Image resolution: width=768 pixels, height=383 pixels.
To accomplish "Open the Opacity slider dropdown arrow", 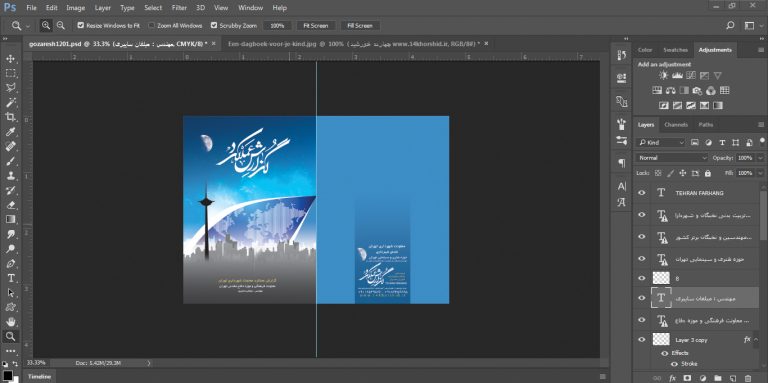I will pos(760,158).
